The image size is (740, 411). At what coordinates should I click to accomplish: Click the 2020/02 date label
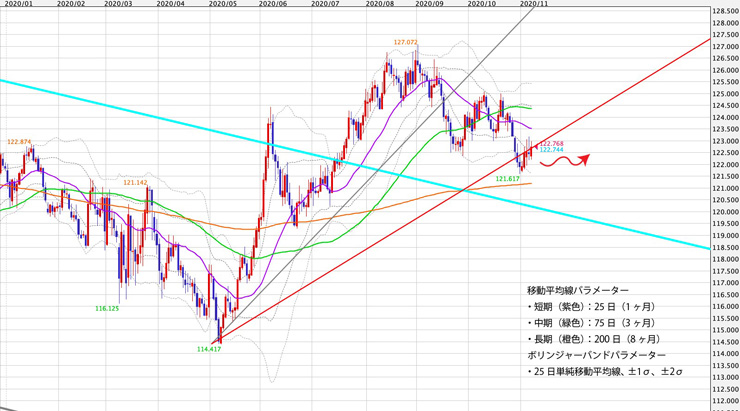click(71, 3)
